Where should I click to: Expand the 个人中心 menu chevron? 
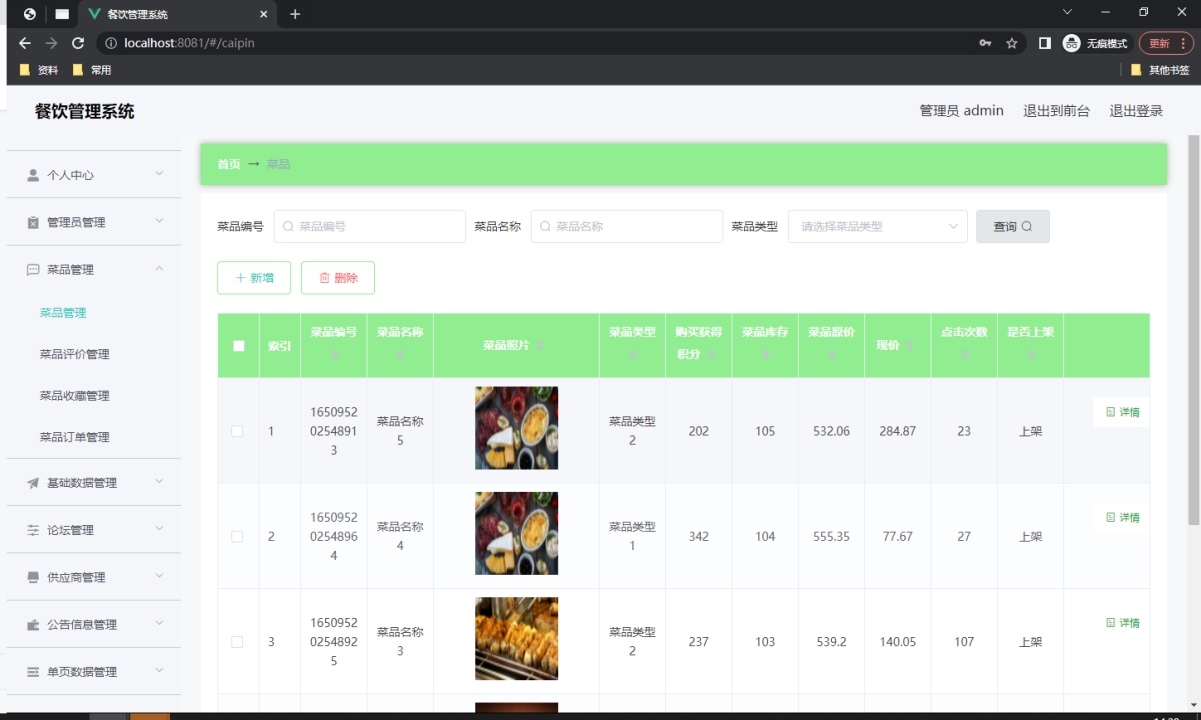[x=159, y=174]
